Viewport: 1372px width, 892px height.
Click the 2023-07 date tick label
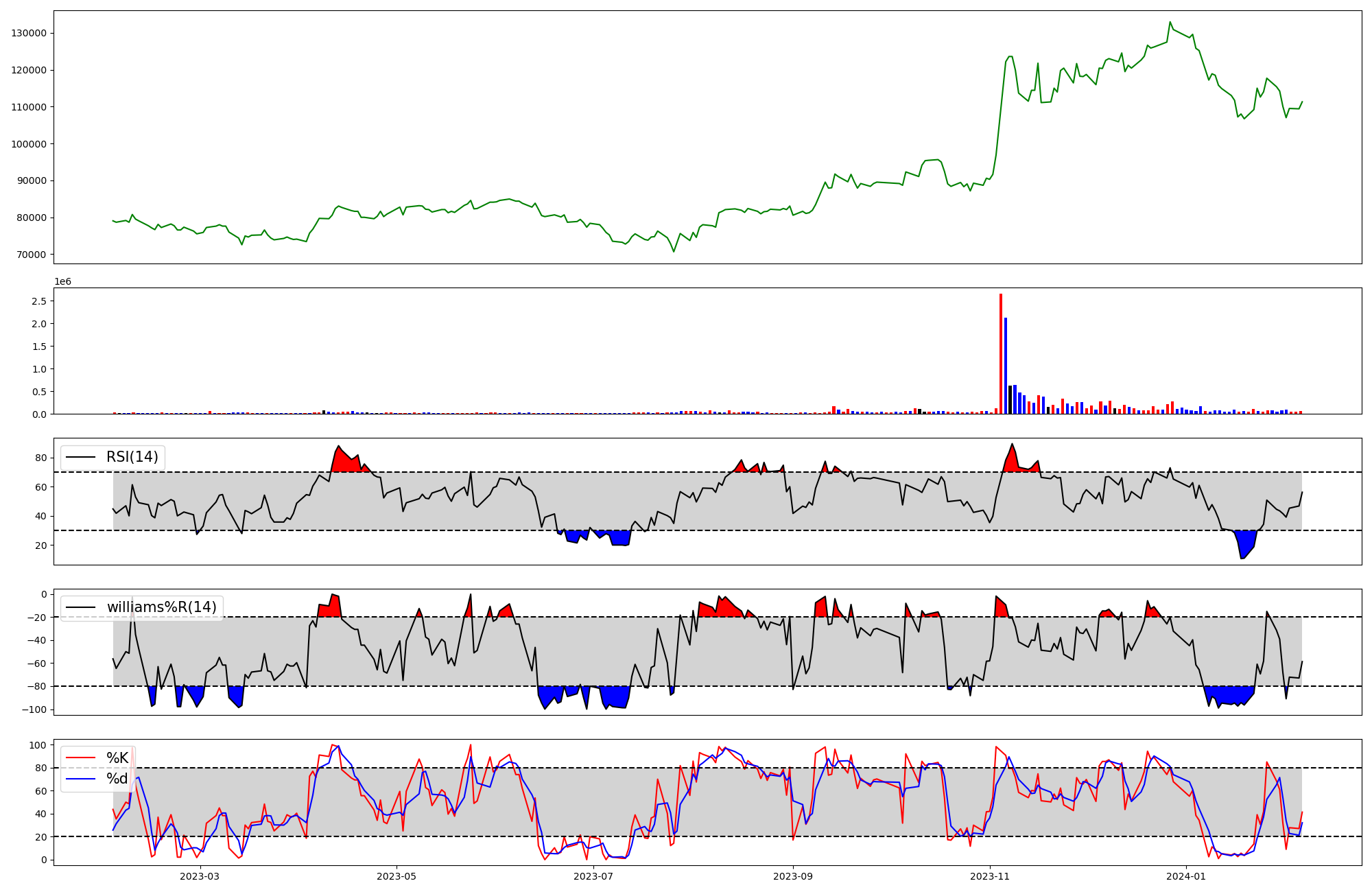593,876
